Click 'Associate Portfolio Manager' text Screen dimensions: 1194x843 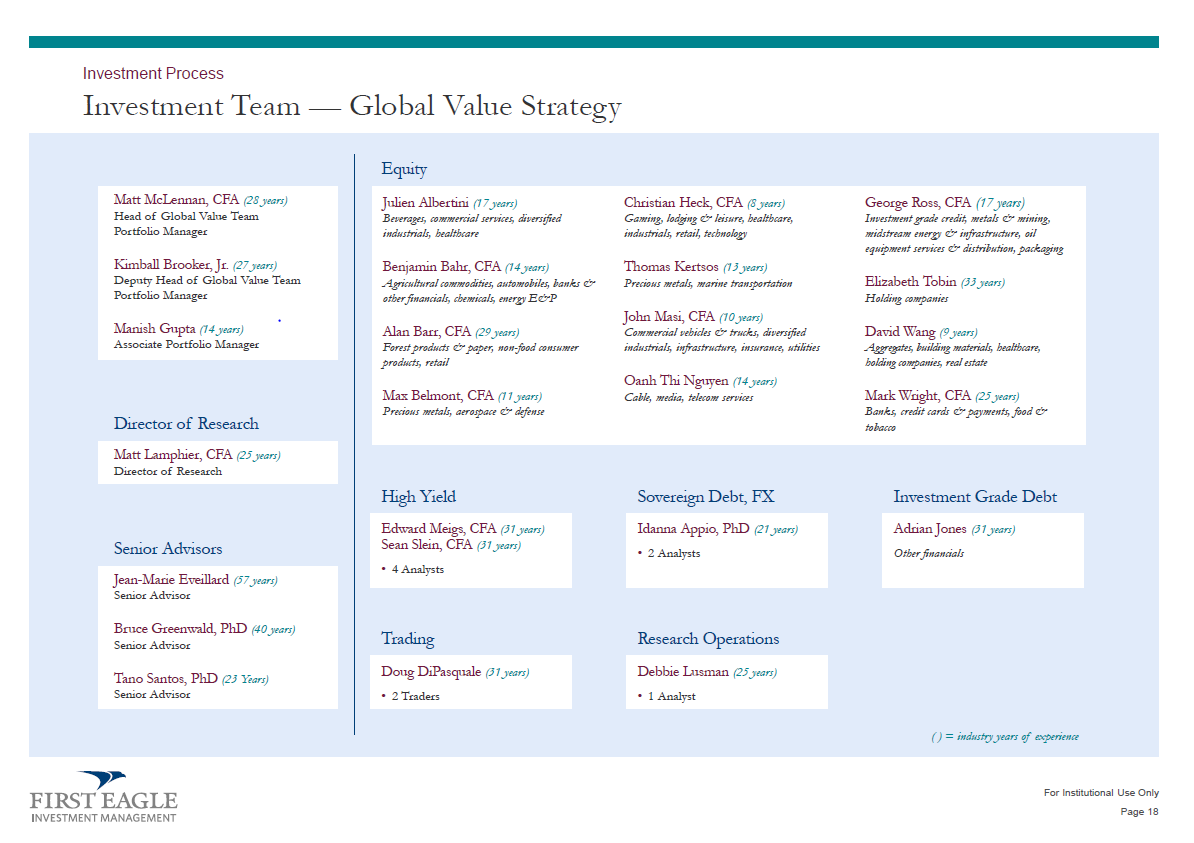[187, 344]
